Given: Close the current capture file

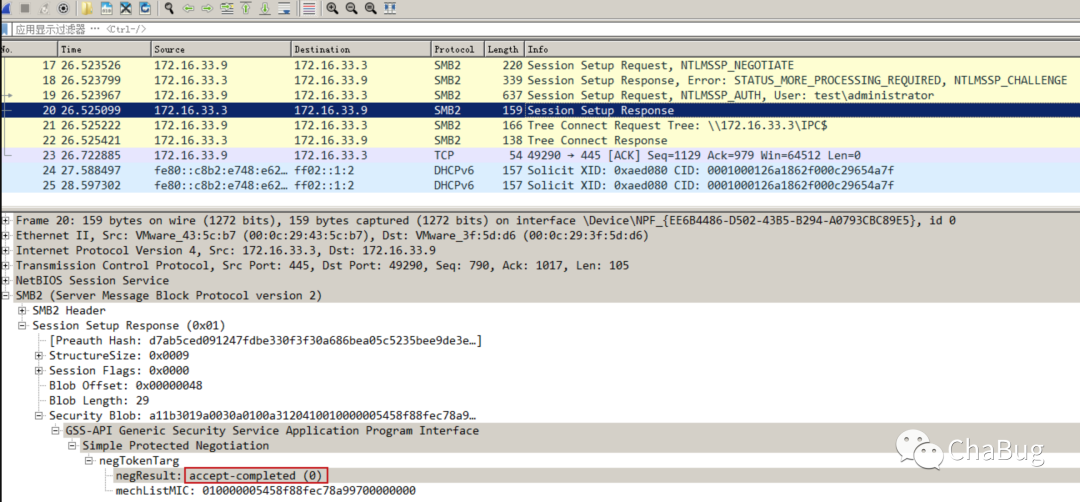Looking at the screenshot, I should [x=126, y=8].
